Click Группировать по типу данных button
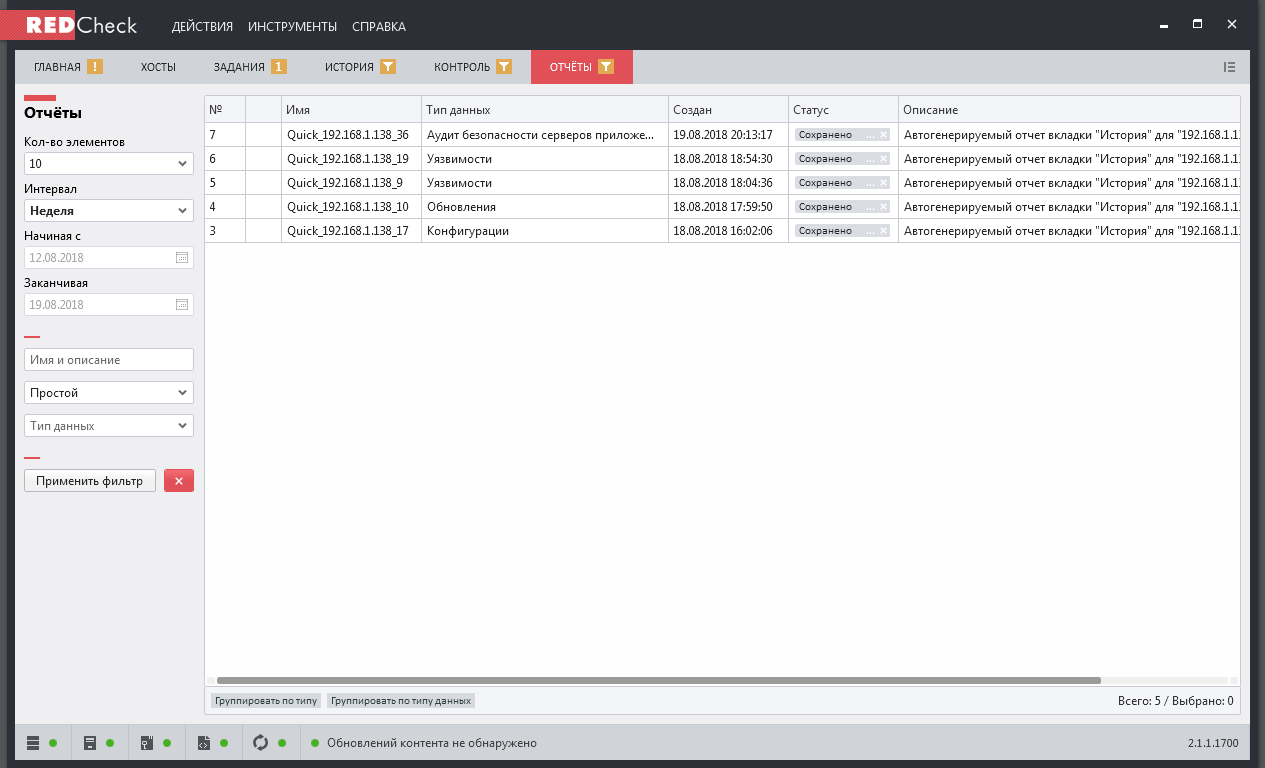This screenshot has width=1265, height=768. pos(401,701)
